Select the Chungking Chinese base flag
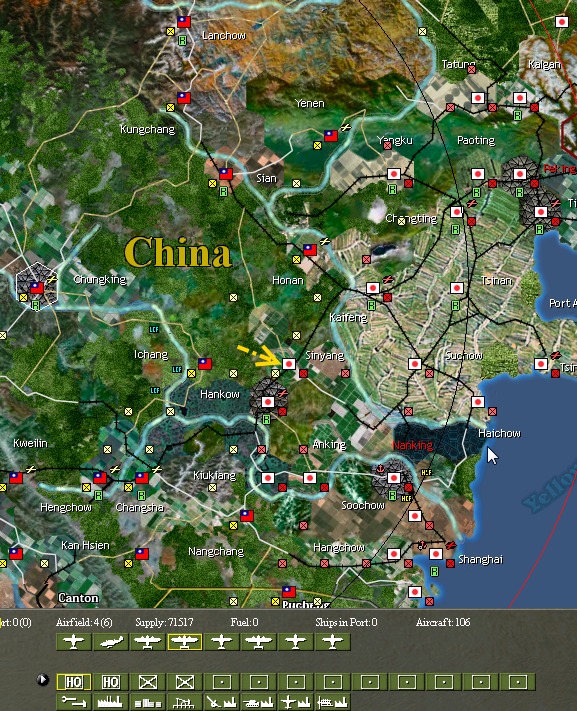Screen dimensions: 577x711 (37, 287)
